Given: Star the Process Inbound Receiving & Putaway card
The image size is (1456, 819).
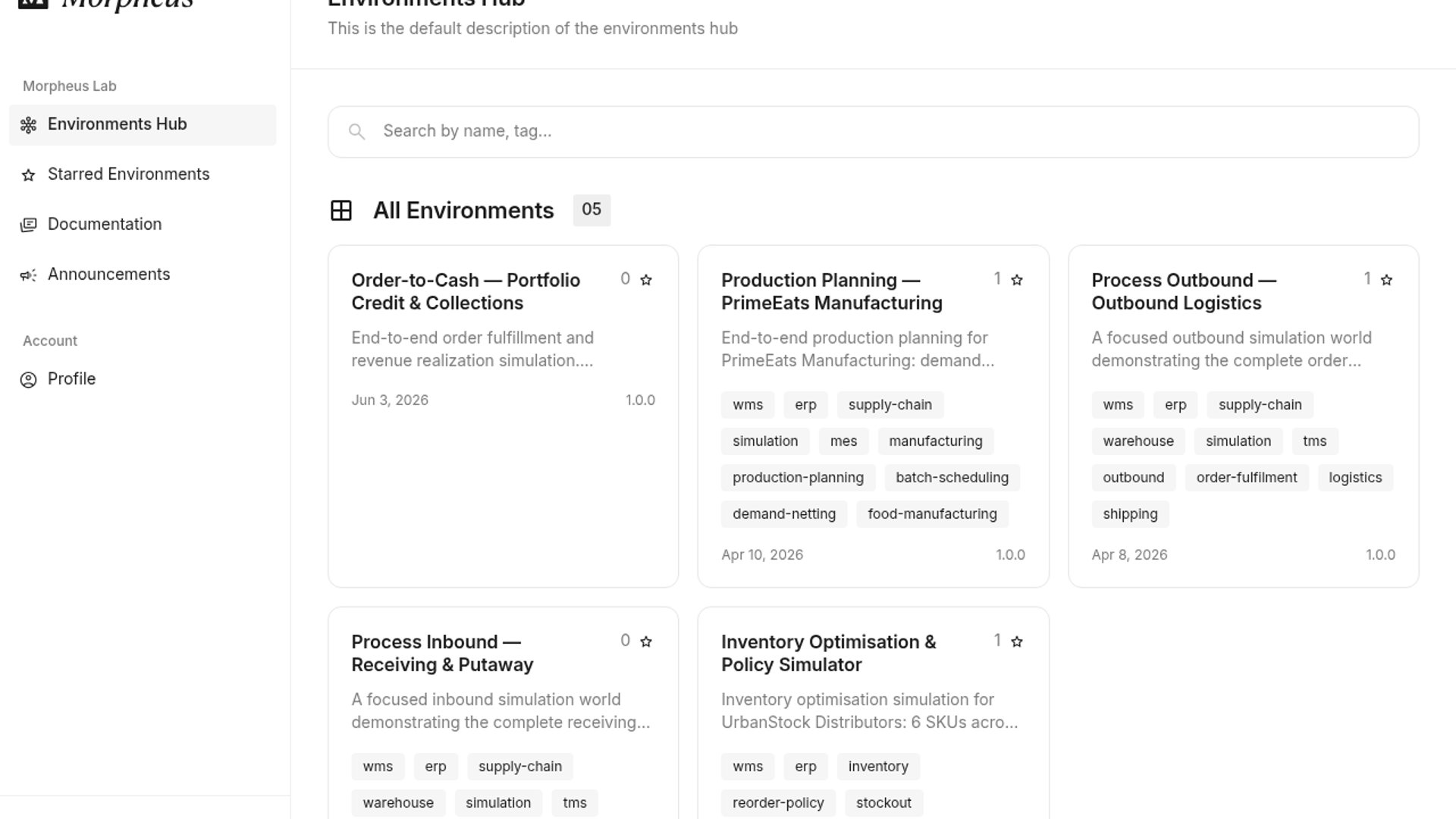Looking at the screenshot, I should pos(646,642).
